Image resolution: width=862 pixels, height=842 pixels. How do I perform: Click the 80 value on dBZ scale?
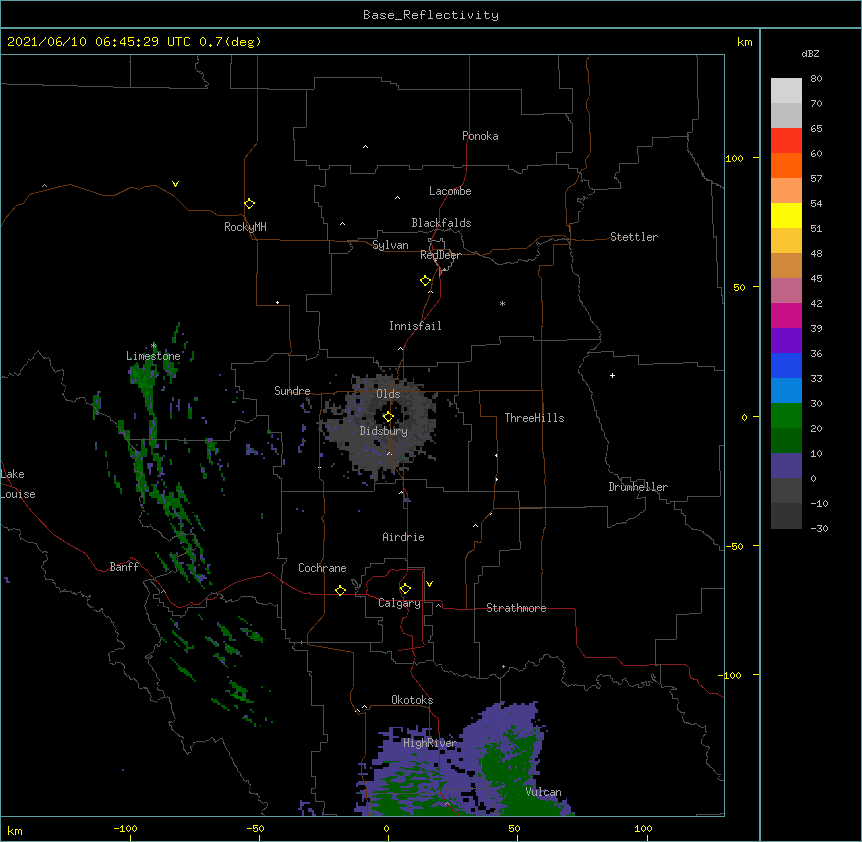click(816, 79)
